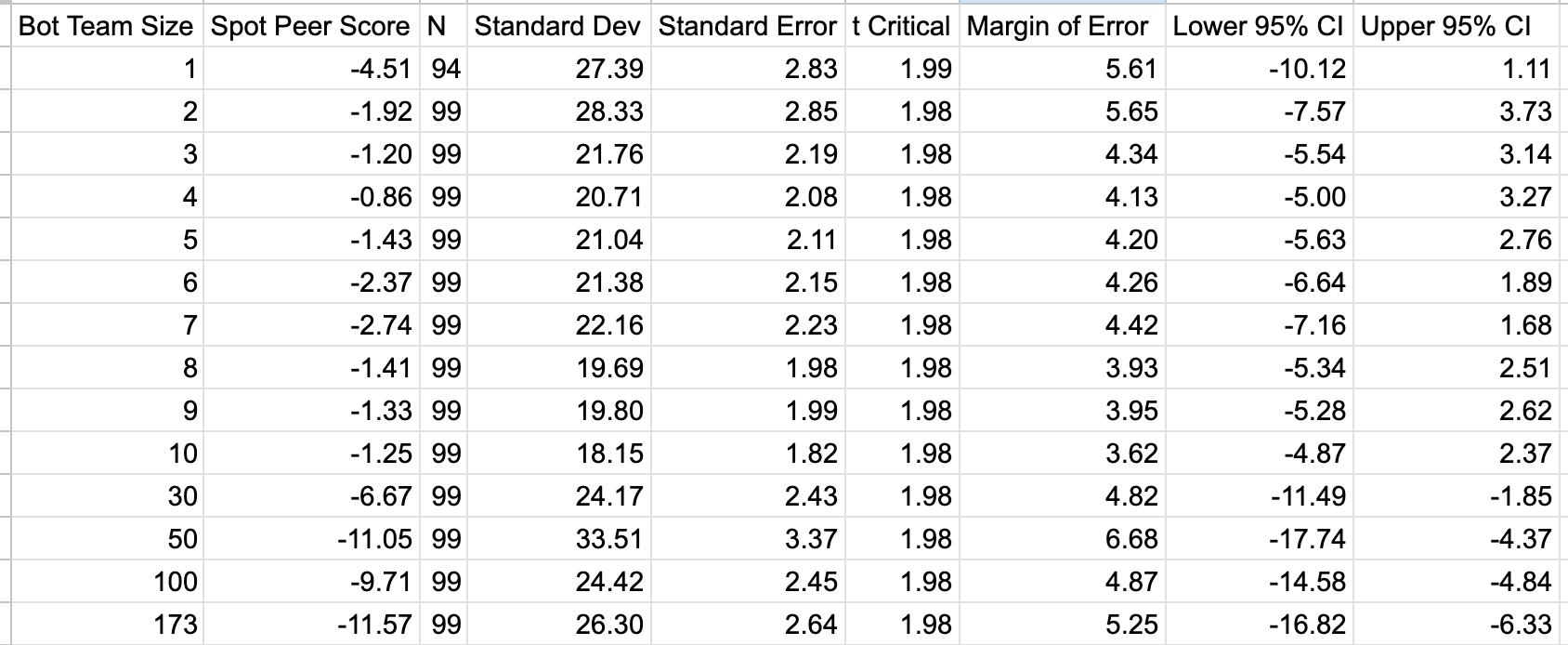Click the upper CI cell -6.33
Viewport: 1568px width, 645px height.
(1456, 625)
